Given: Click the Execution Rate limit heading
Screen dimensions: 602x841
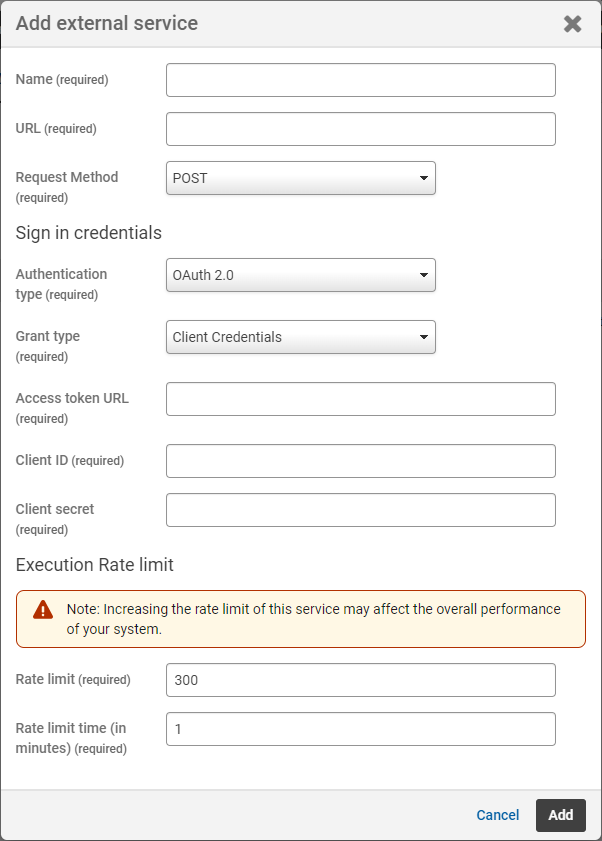Looking at the screenshot, I should coord(95,565).
